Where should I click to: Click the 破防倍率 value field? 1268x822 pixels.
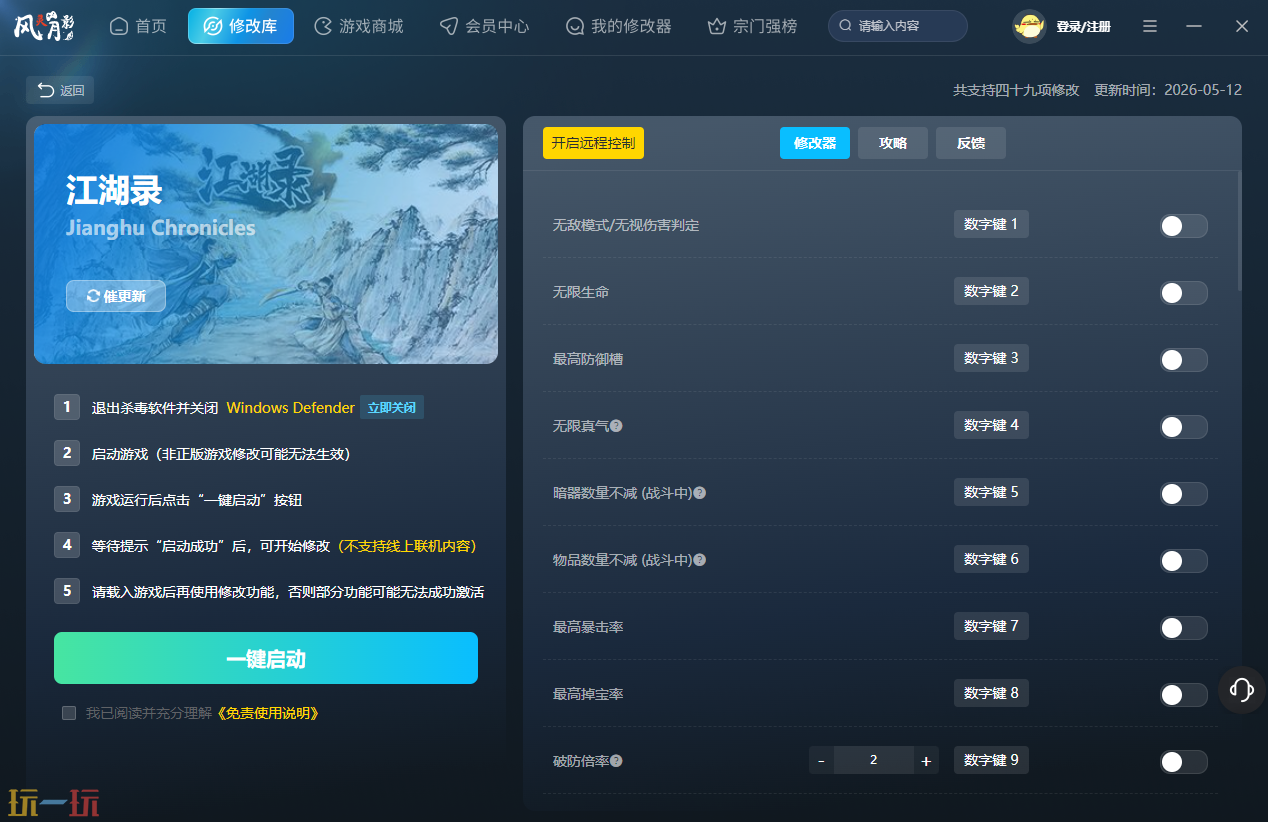tap(873, 761)
